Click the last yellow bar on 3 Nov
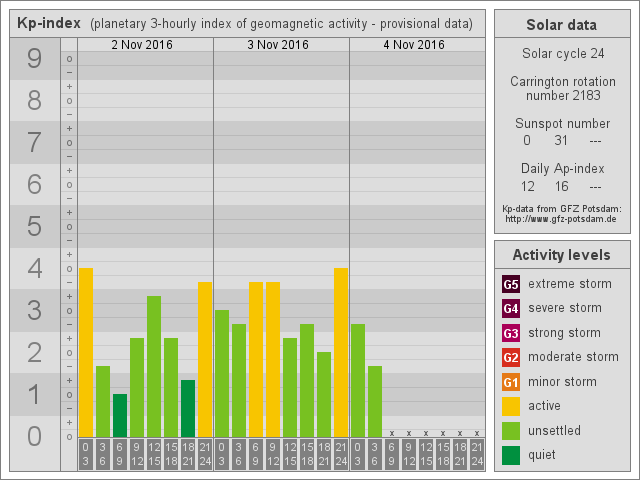The image size is (640, 480). click(x=341, y=352)
